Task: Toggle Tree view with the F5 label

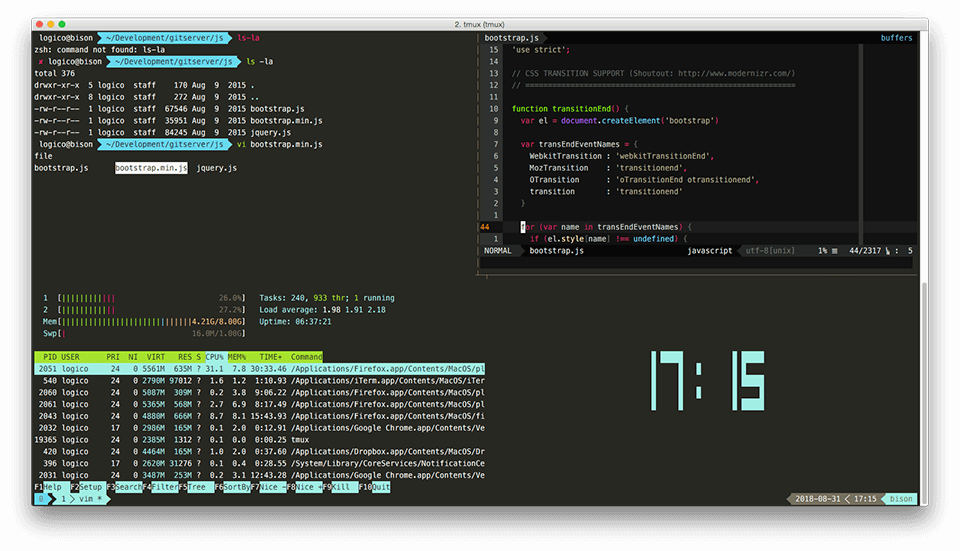Action: 197,487
